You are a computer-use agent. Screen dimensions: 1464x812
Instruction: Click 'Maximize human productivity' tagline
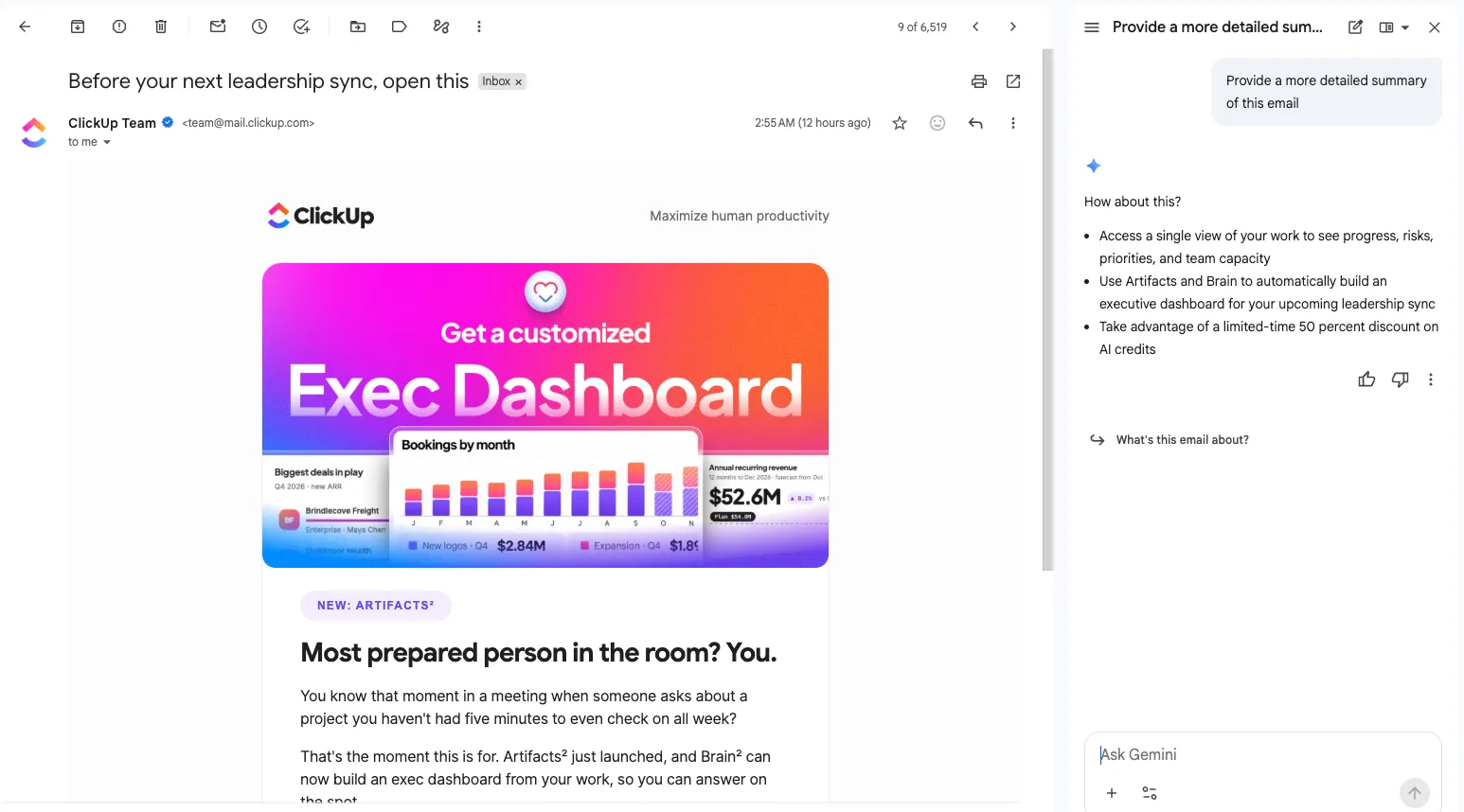point(740,216)
